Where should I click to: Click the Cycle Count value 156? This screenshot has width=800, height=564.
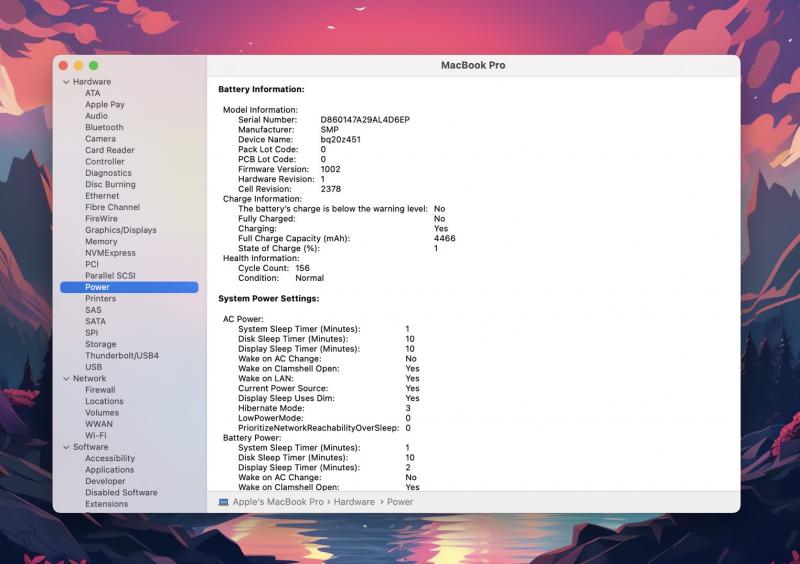coord(303,268)
